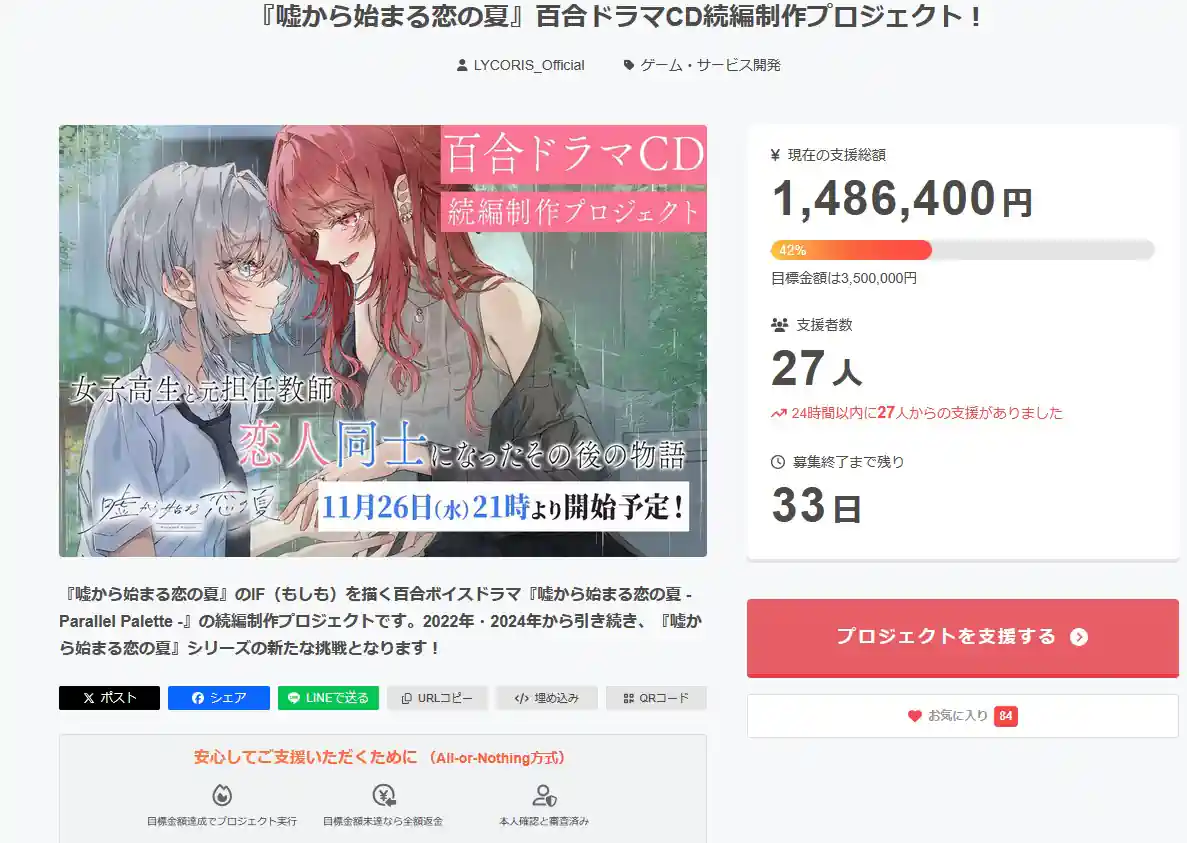Click the identity verified icon 本人確認と審査済み
1187x843 pixels.
[x=544, y=795]
